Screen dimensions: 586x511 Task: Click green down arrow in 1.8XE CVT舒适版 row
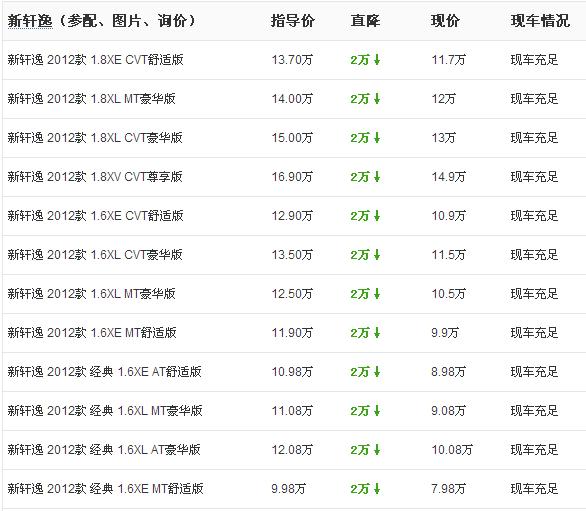pyautogui.click(x=377, y=60)
